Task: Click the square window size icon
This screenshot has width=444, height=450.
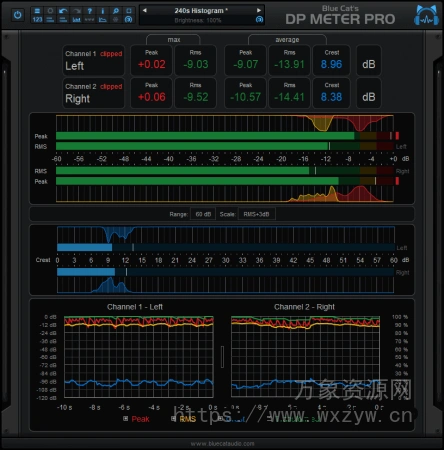Action: tap(128, 11)
